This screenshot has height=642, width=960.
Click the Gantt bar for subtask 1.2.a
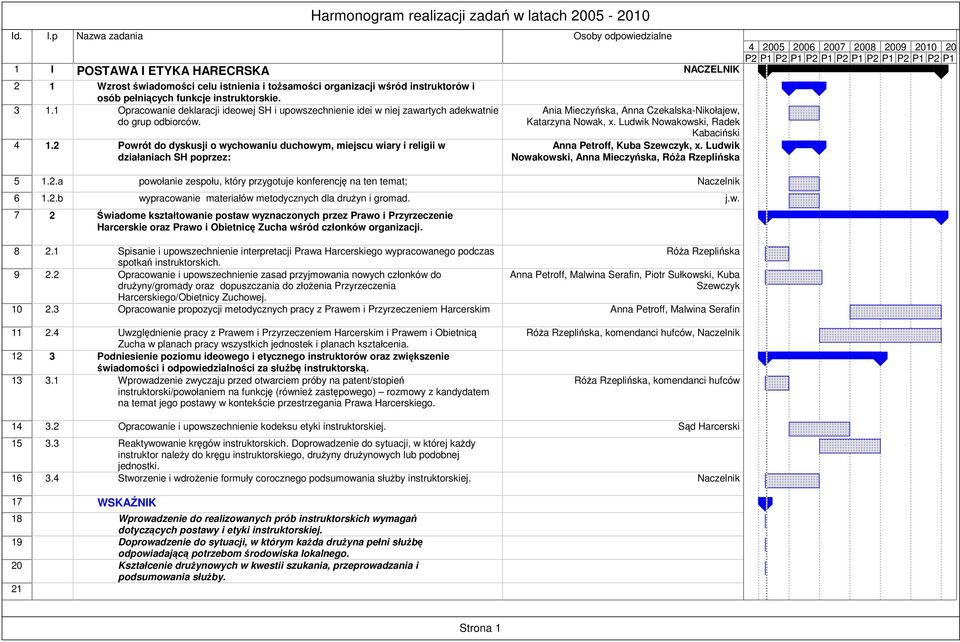coord(804,184)
